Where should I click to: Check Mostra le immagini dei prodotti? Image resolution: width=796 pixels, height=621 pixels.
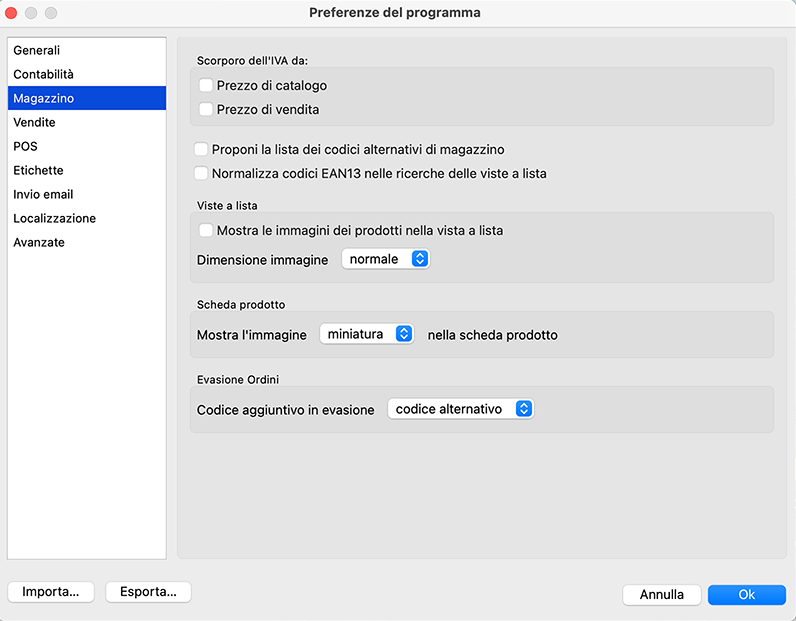[x=206, y=230]
